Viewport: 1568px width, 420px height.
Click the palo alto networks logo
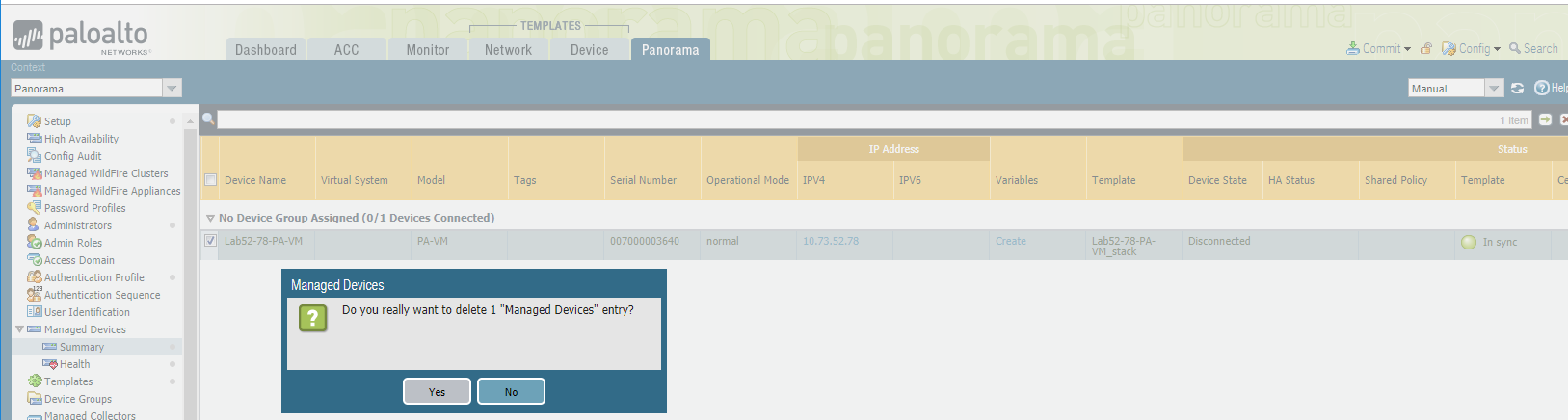coord(81,38)
